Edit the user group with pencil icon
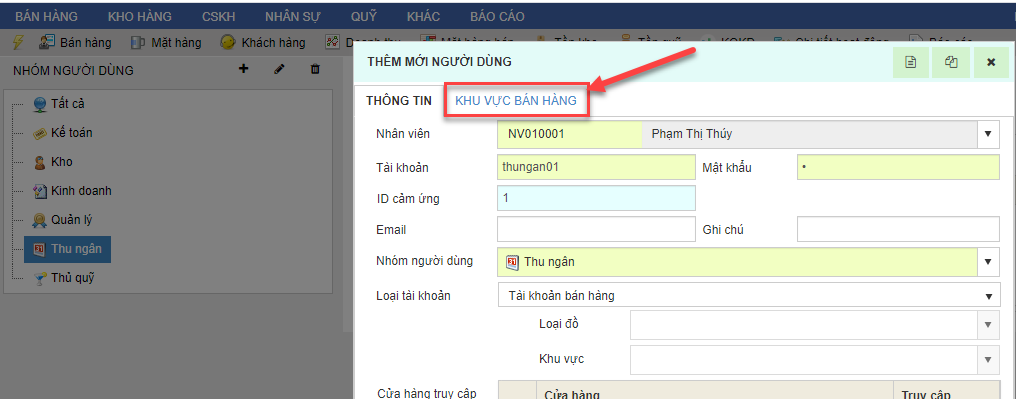Viewport: 1016px width, 399px height. 279,69
